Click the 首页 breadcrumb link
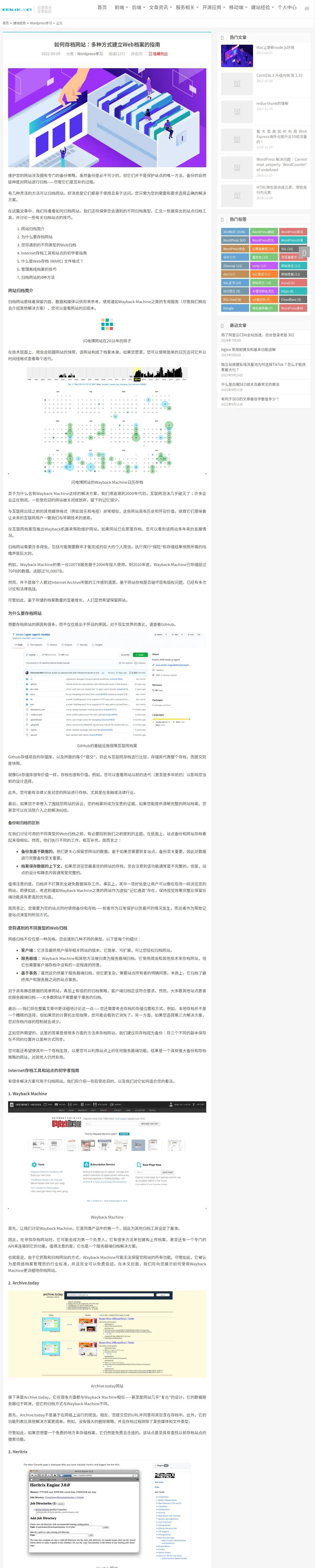 point(5,23)
